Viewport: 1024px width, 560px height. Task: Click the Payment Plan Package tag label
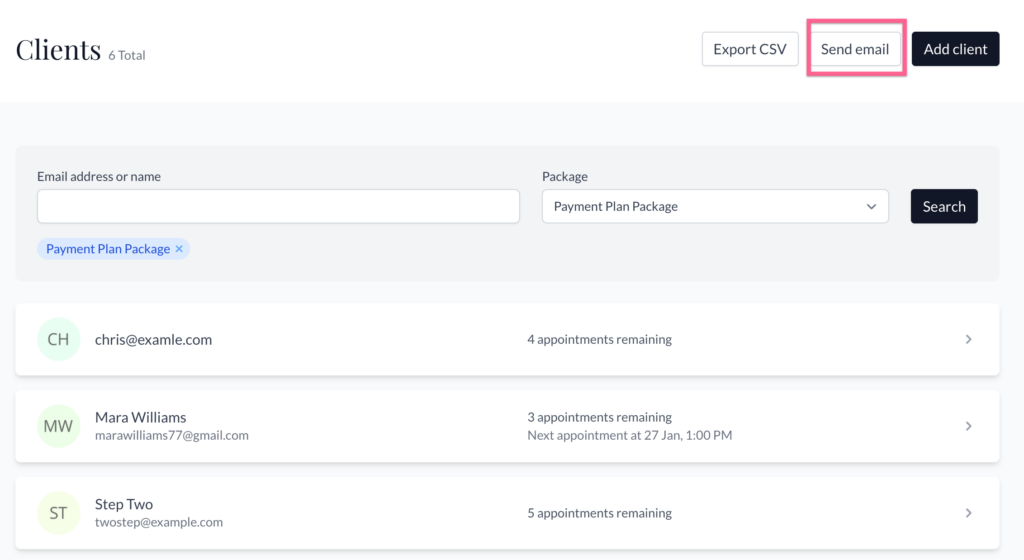107,249
